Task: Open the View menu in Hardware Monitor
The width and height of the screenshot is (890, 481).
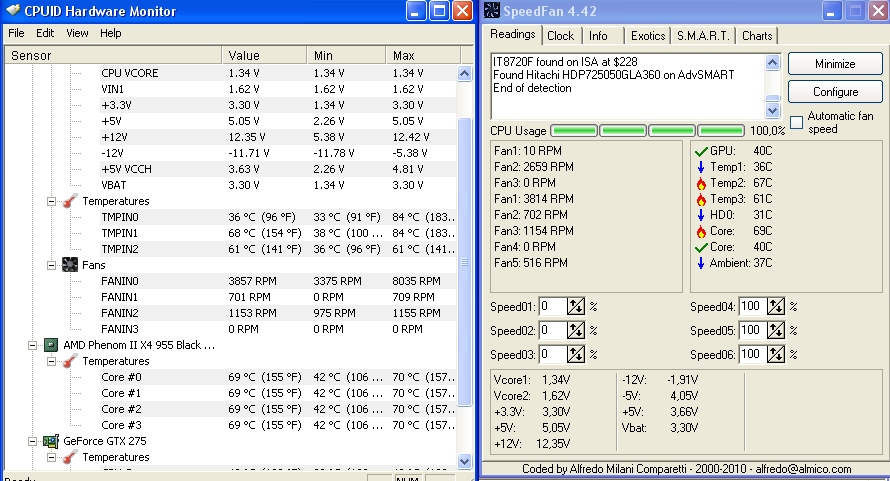Action: pos(77,33)
